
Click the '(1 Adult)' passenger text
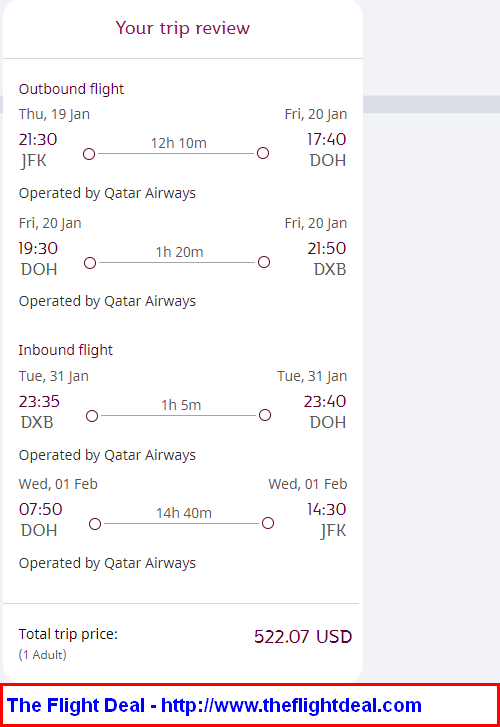pos(43,655)
